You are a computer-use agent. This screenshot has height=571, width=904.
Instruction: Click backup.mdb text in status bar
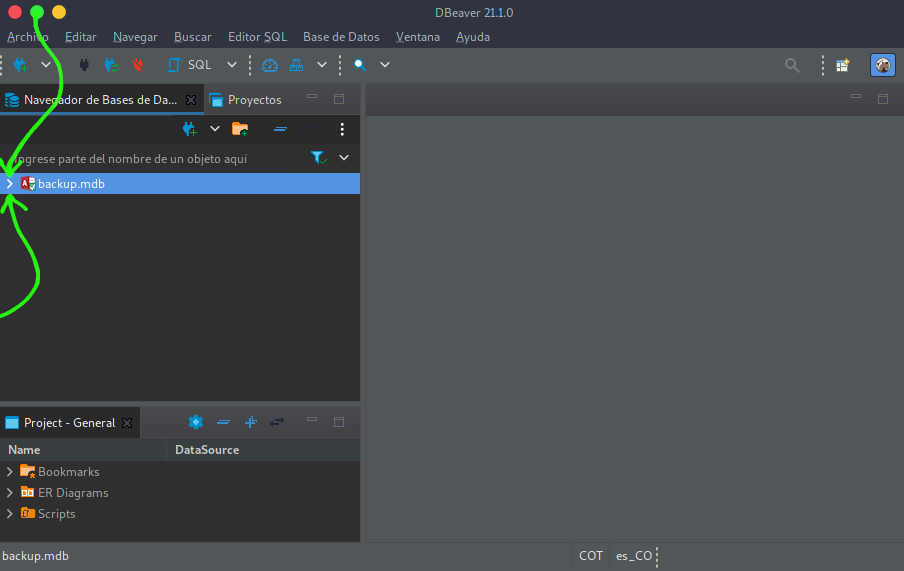point(35,556)
